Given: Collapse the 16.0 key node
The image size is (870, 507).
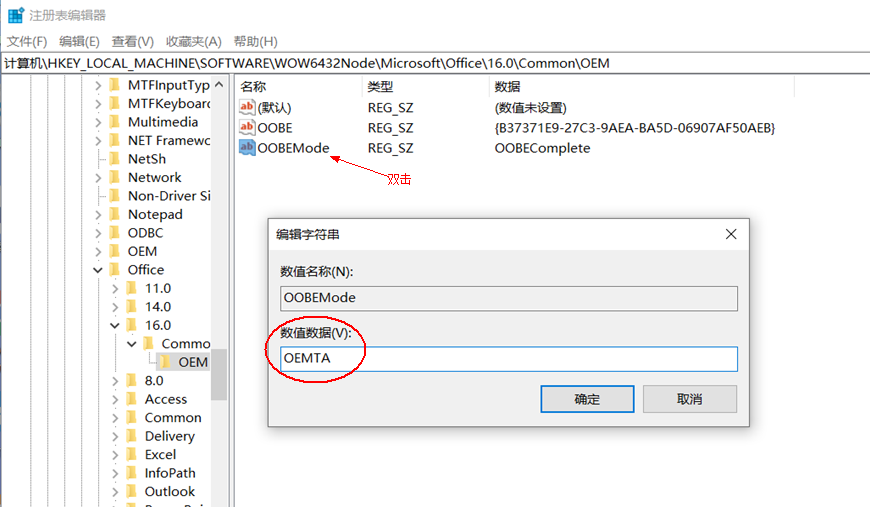Looking at the screenshot, I should [x=115, y=325].
